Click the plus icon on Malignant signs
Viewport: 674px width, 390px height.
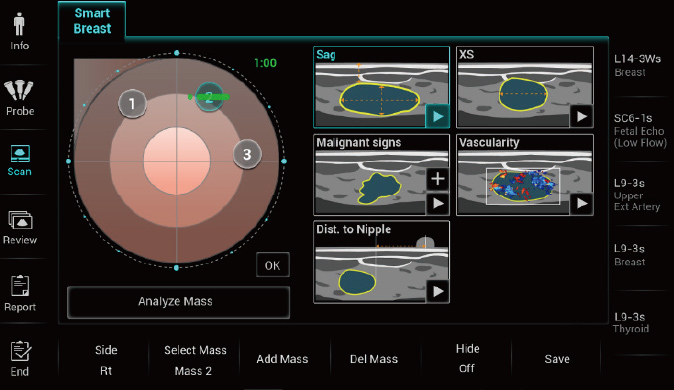click(438, 179)
